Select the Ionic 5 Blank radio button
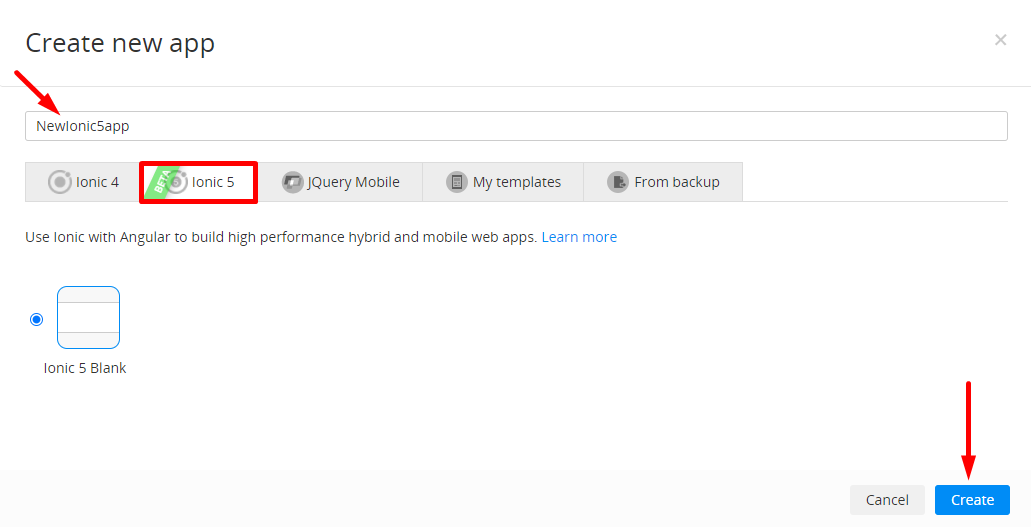Viewport: 1031px width, 527px height. [x=37, y=319]
